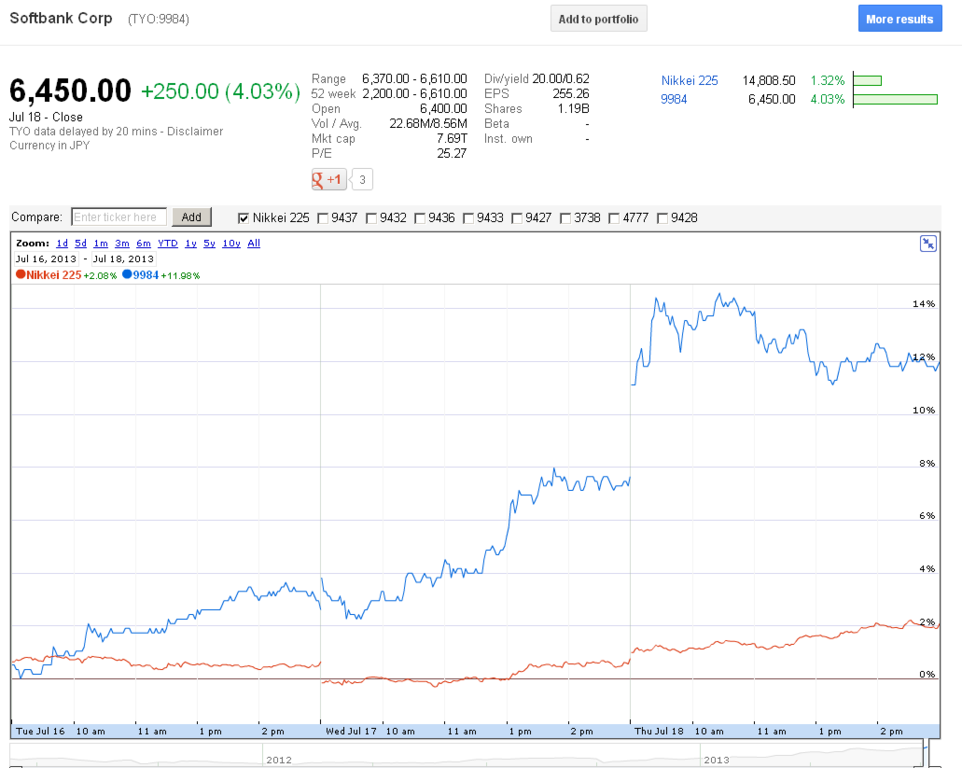Click the Add to portfolio button

tap(598, 19)
